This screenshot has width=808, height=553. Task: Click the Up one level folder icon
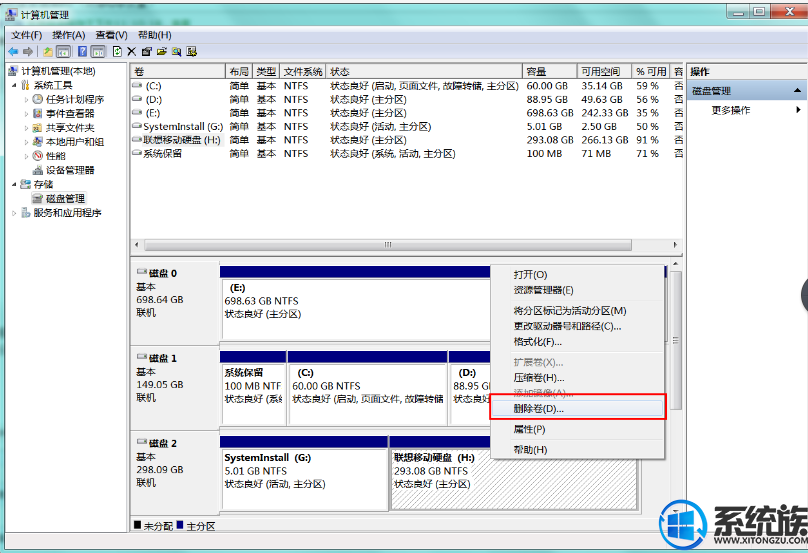pos(48,52)
